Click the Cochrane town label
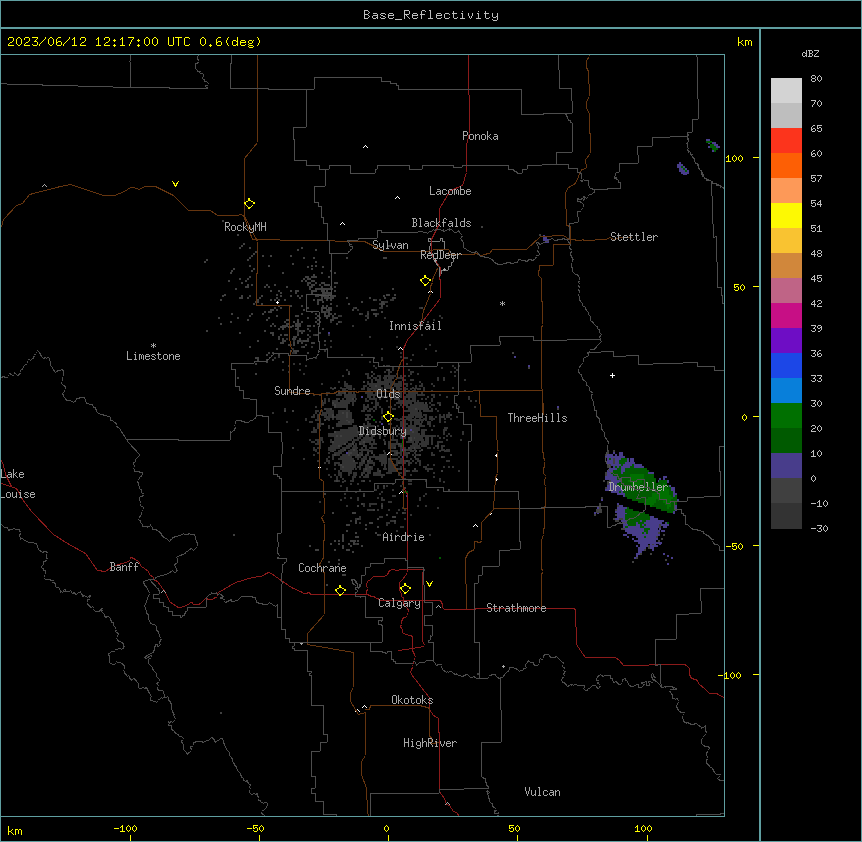 coord(322,568)
